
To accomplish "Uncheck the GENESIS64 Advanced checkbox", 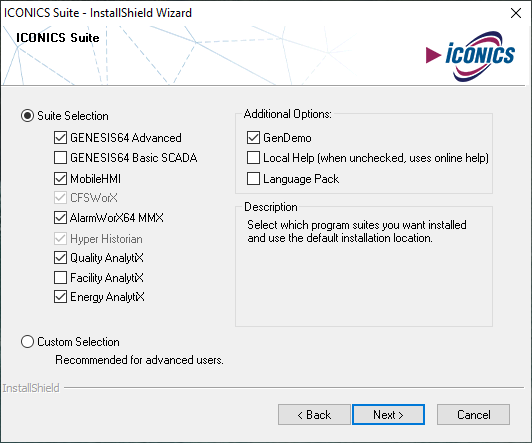I will pos(60,138).
